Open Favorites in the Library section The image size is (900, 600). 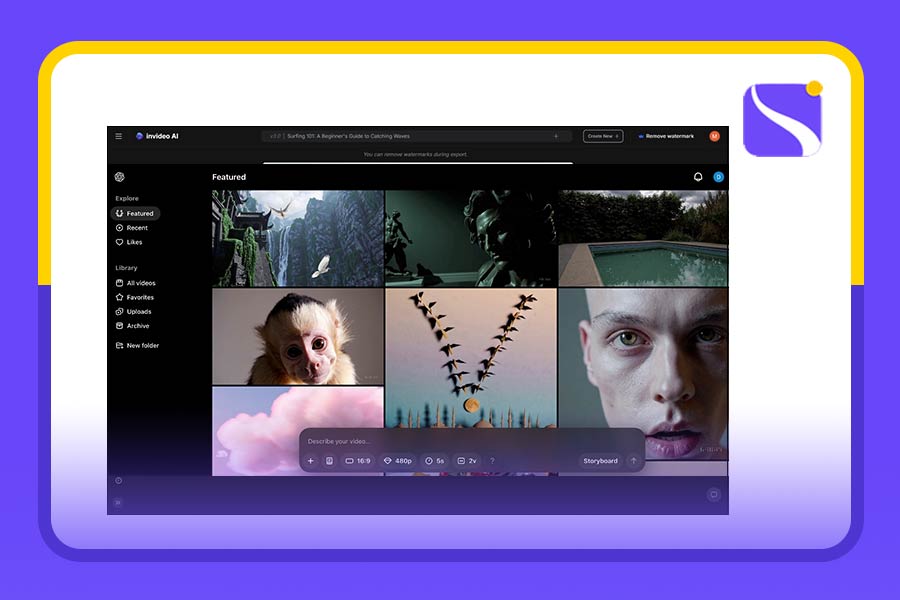(x=139, y=297)
